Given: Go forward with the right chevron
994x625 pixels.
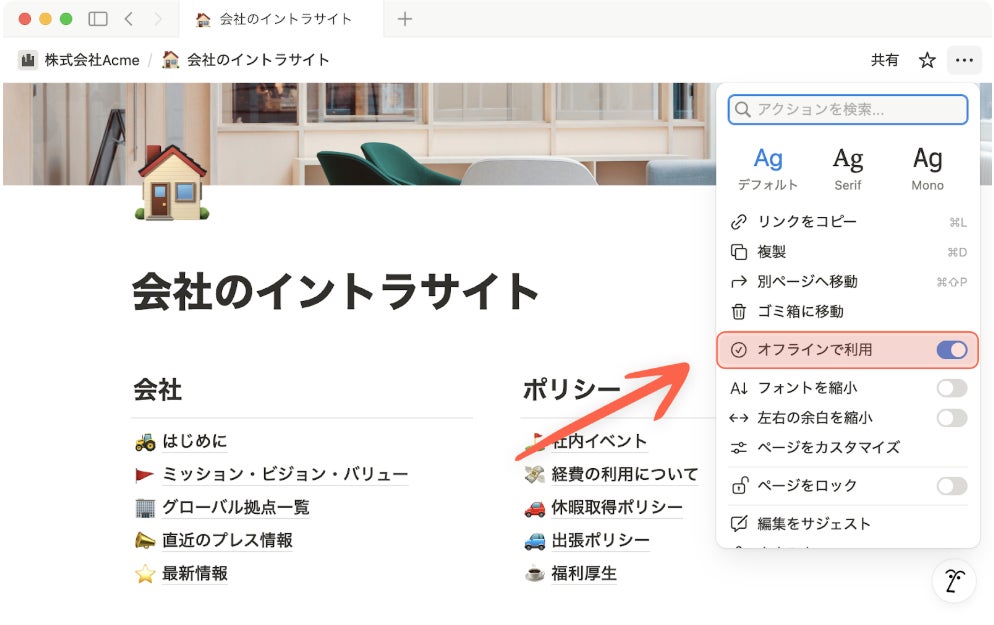Looking at the screenshot, I should pos(158,19).
